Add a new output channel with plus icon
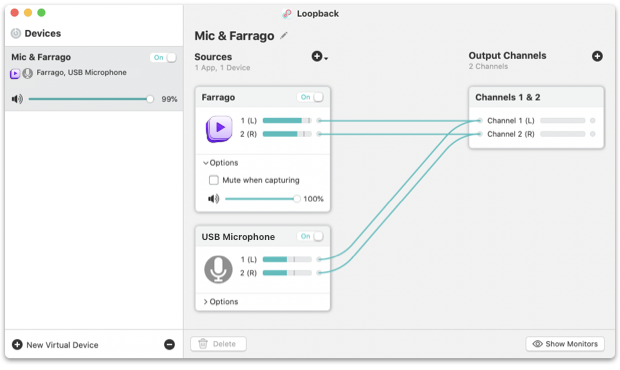The width and height of the screenshot is (620, 370). [x=597, y=56]
